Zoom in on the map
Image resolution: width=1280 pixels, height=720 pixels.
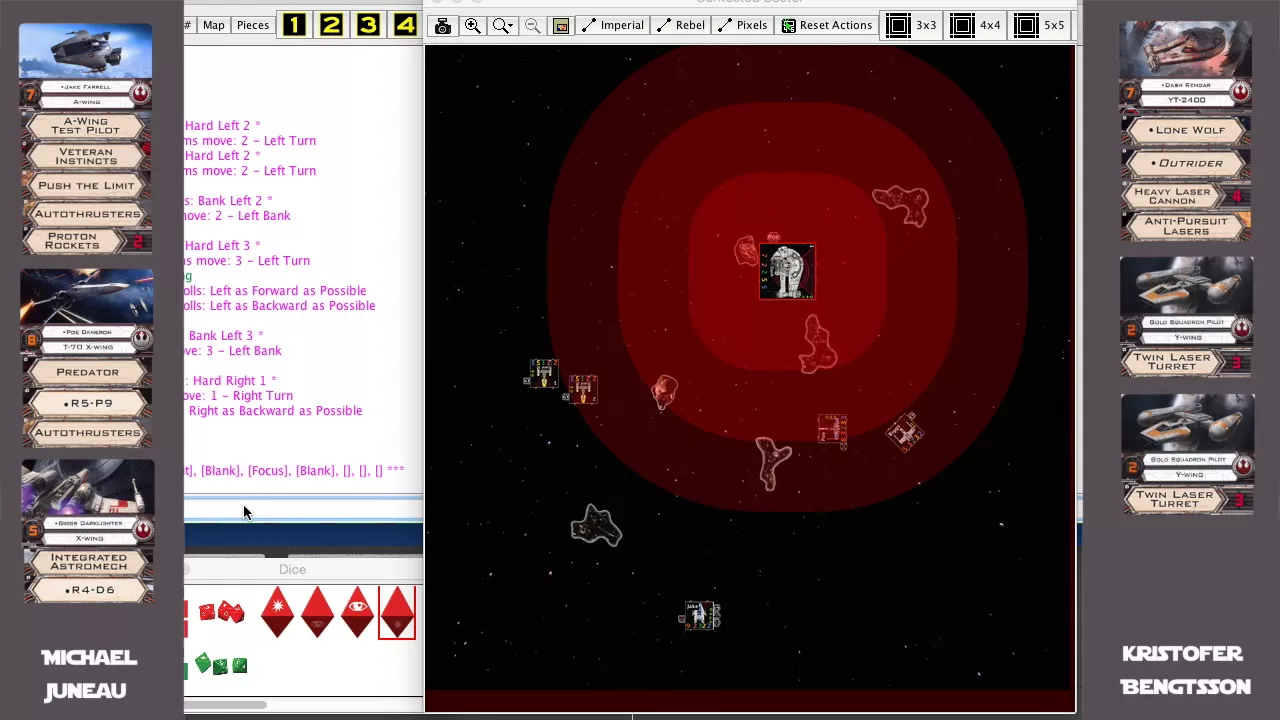pyautogui.click(x=472, y=26)
